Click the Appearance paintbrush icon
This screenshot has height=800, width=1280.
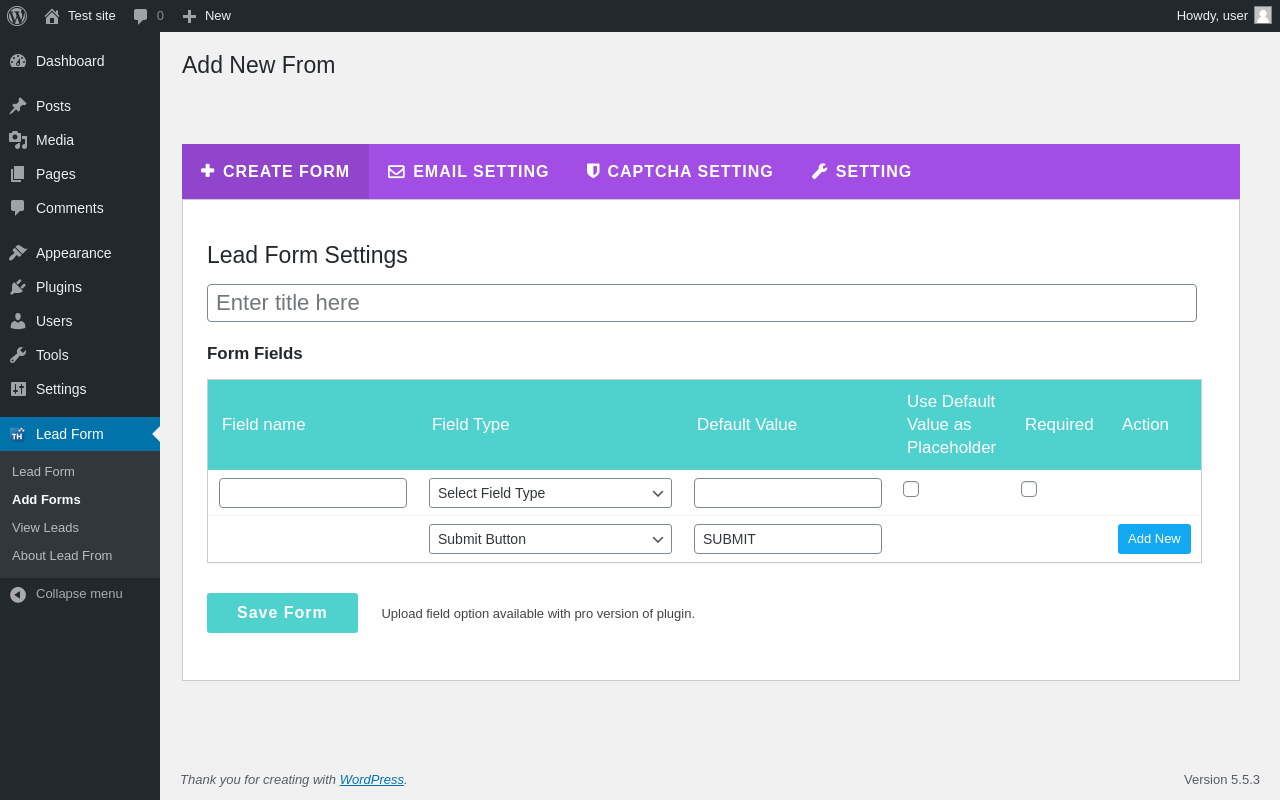click(x=18, y=253)
